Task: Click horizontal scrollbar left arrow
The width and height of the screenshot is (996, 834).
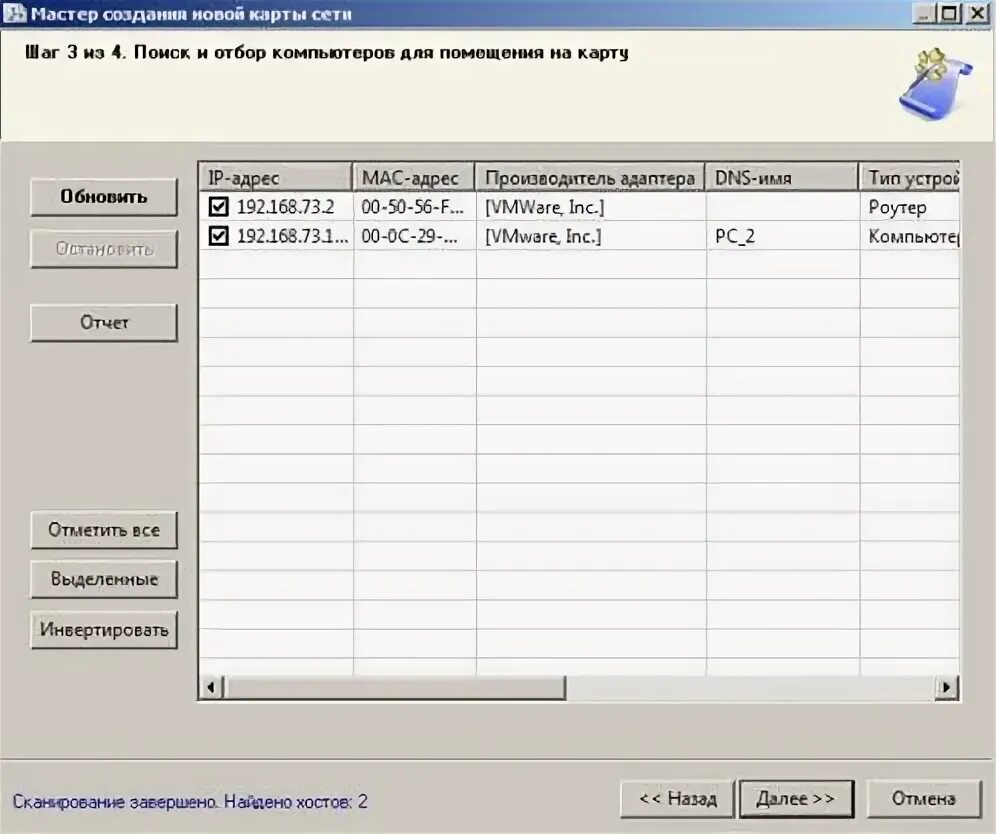Action: [x=212, y=687]
